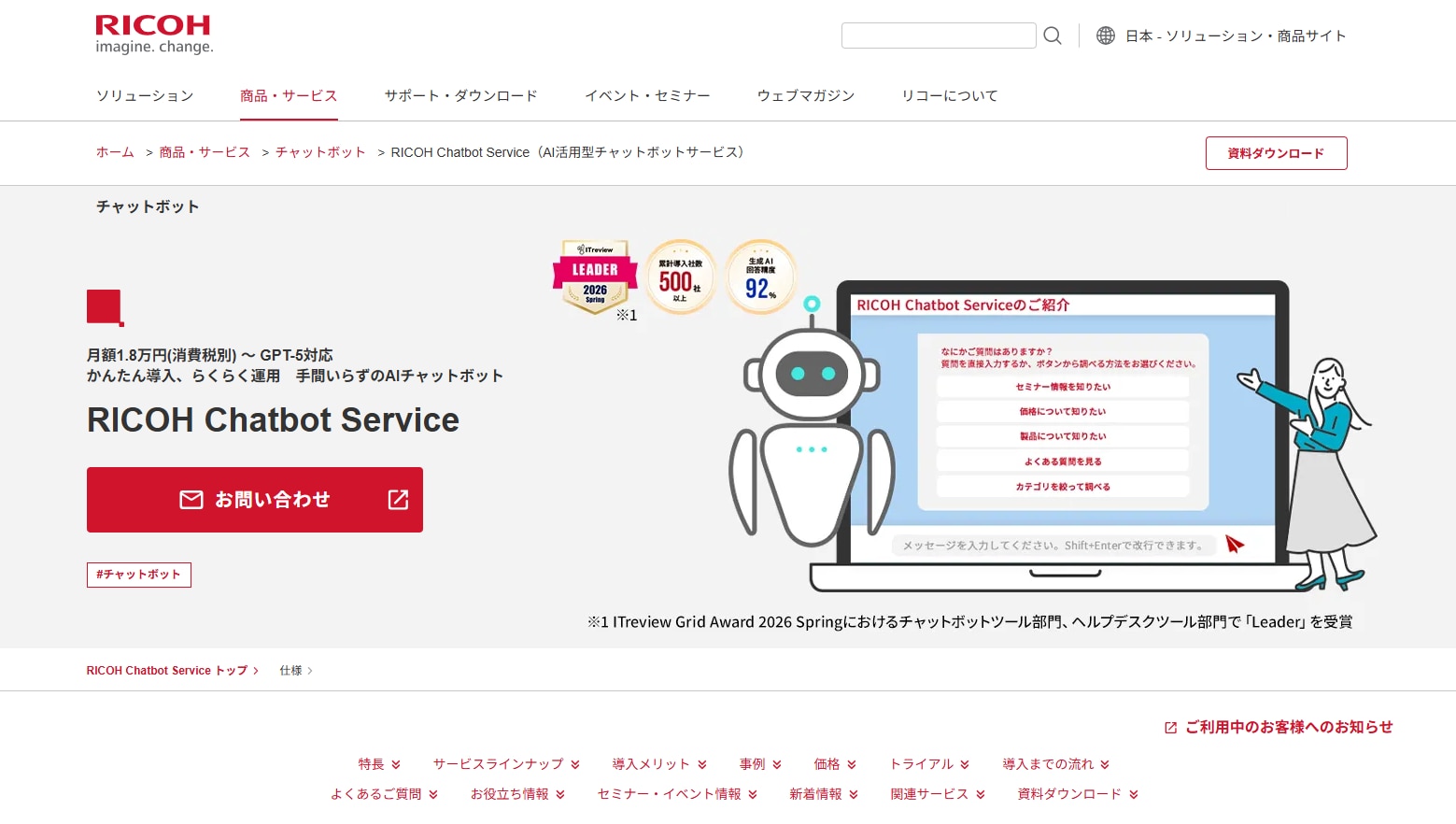
Task: Click the globe language selector icon
Action: pos(1105,36)
